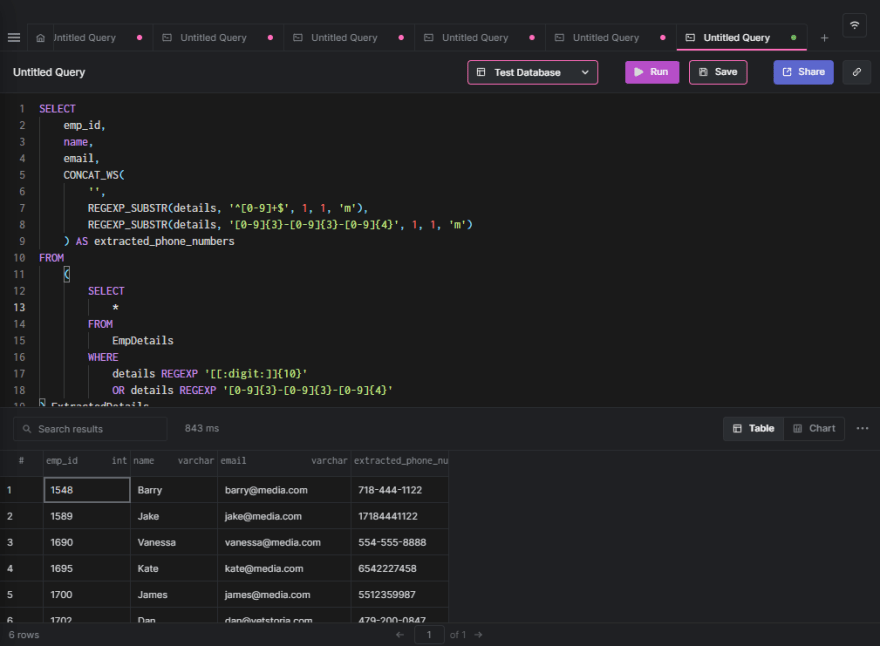Switch results to Chart view
Screen dimensions: 880x646
814,428
